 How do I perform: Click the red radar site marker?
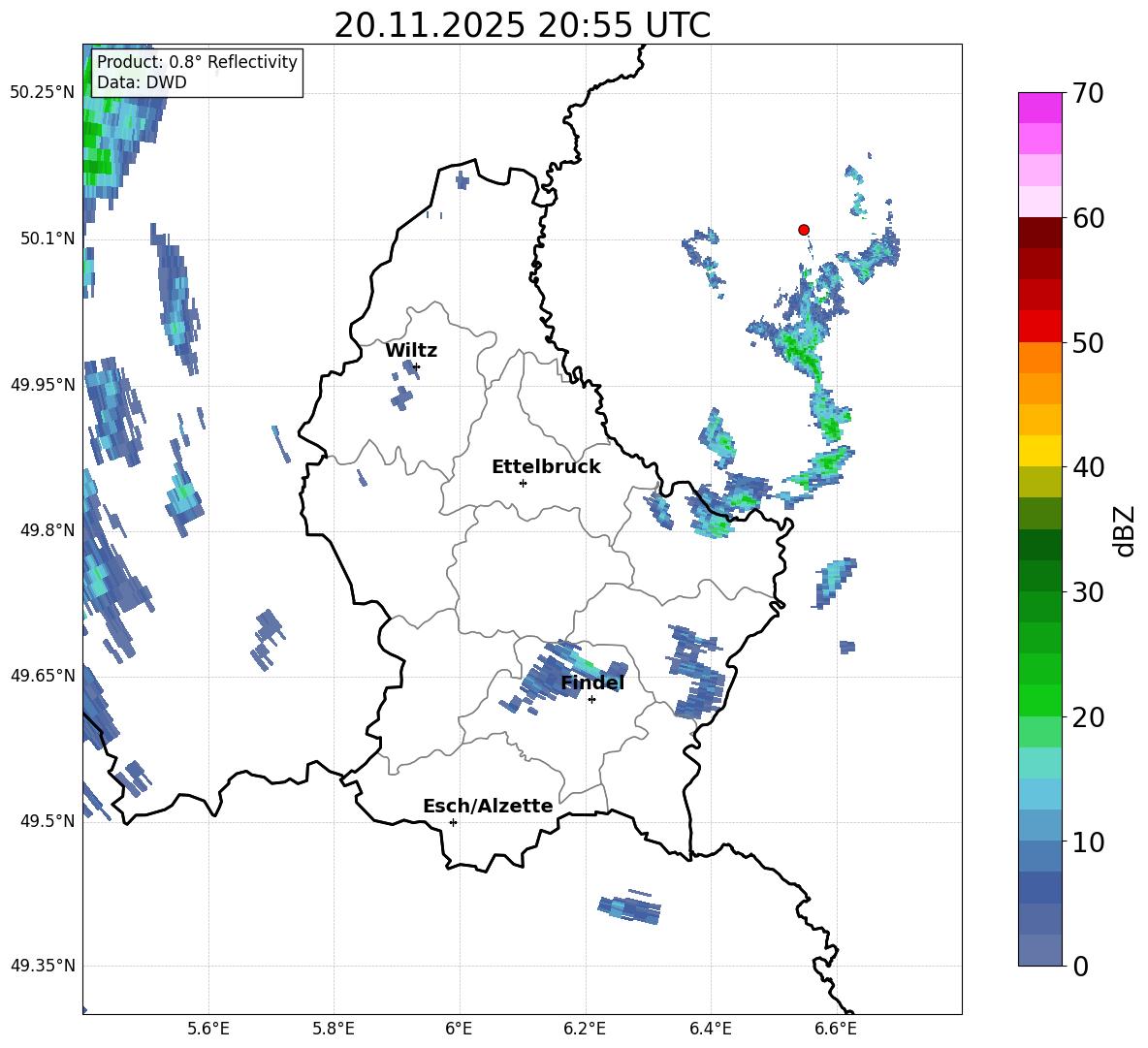[803, 230]
